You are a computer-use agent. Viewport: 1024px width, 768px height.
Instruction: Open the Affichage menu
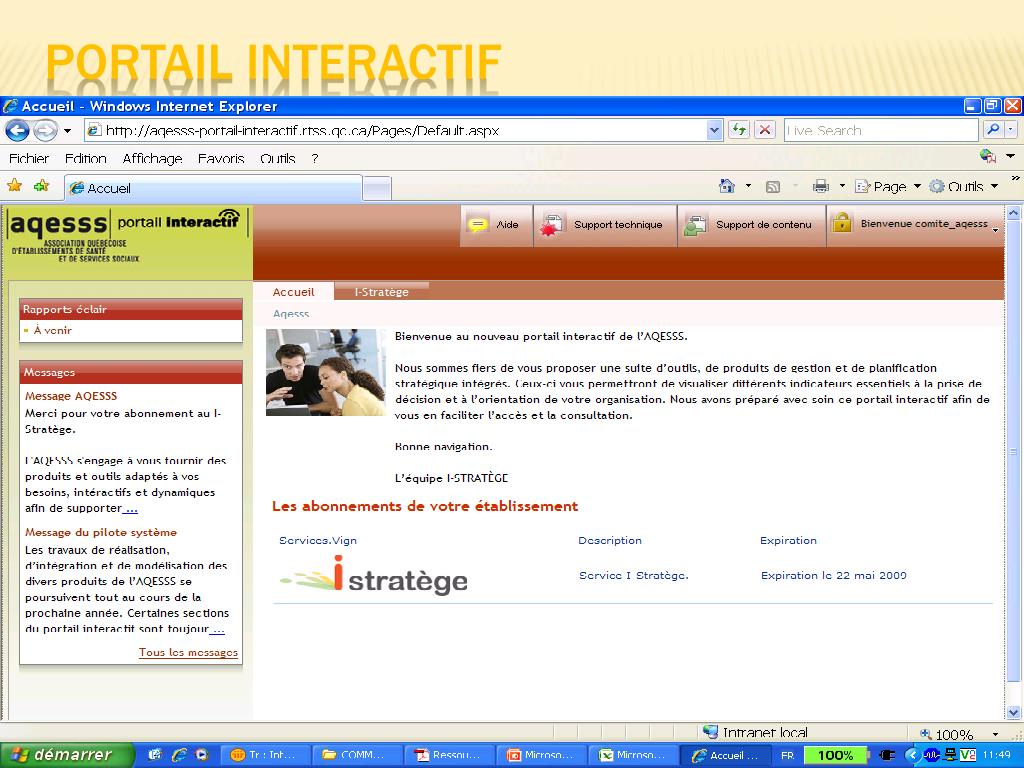coord(152,159)
